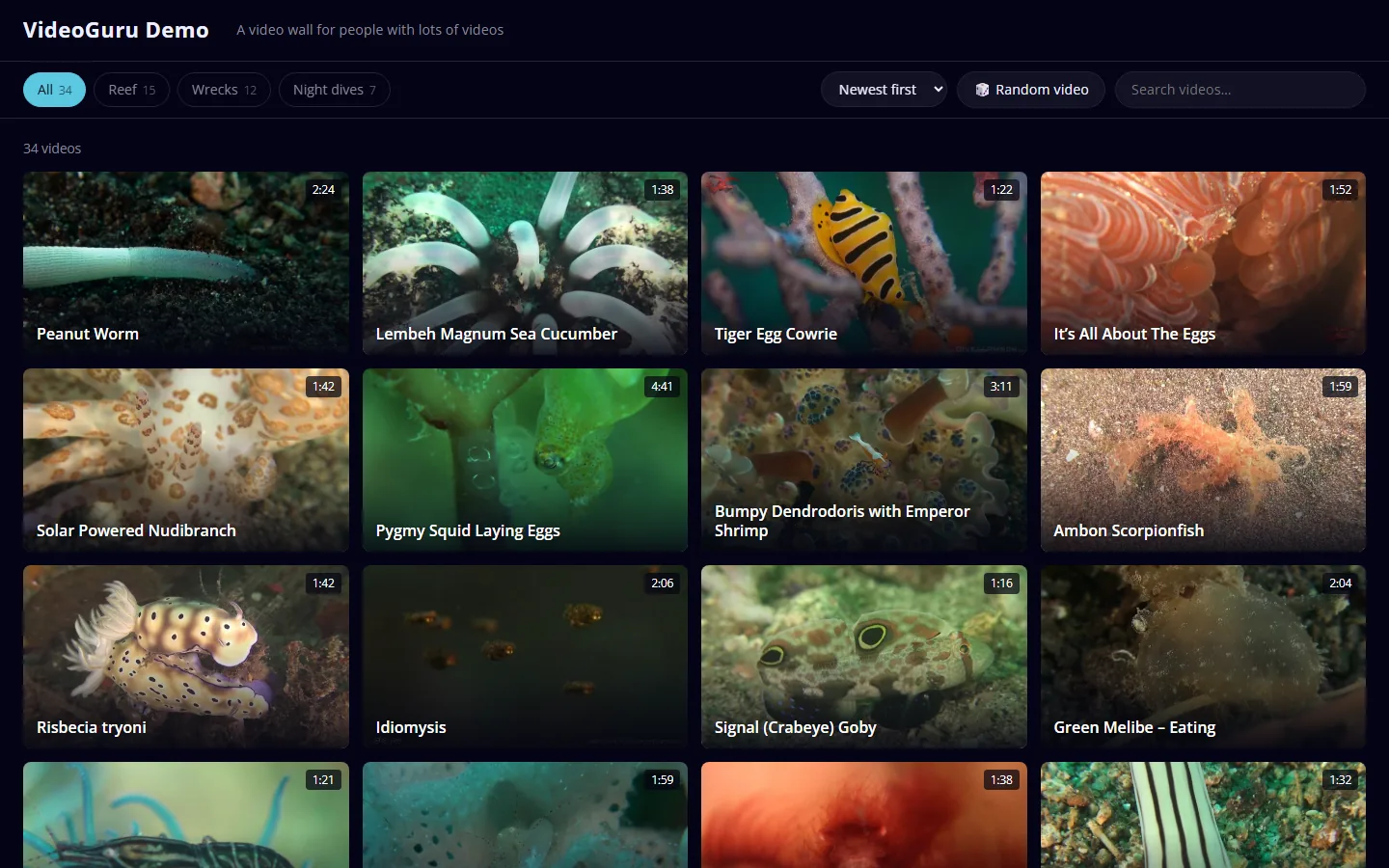Open the Ambon Scorpionfish video
The width and height of the screenshot is (1389, 868).
1203,460
